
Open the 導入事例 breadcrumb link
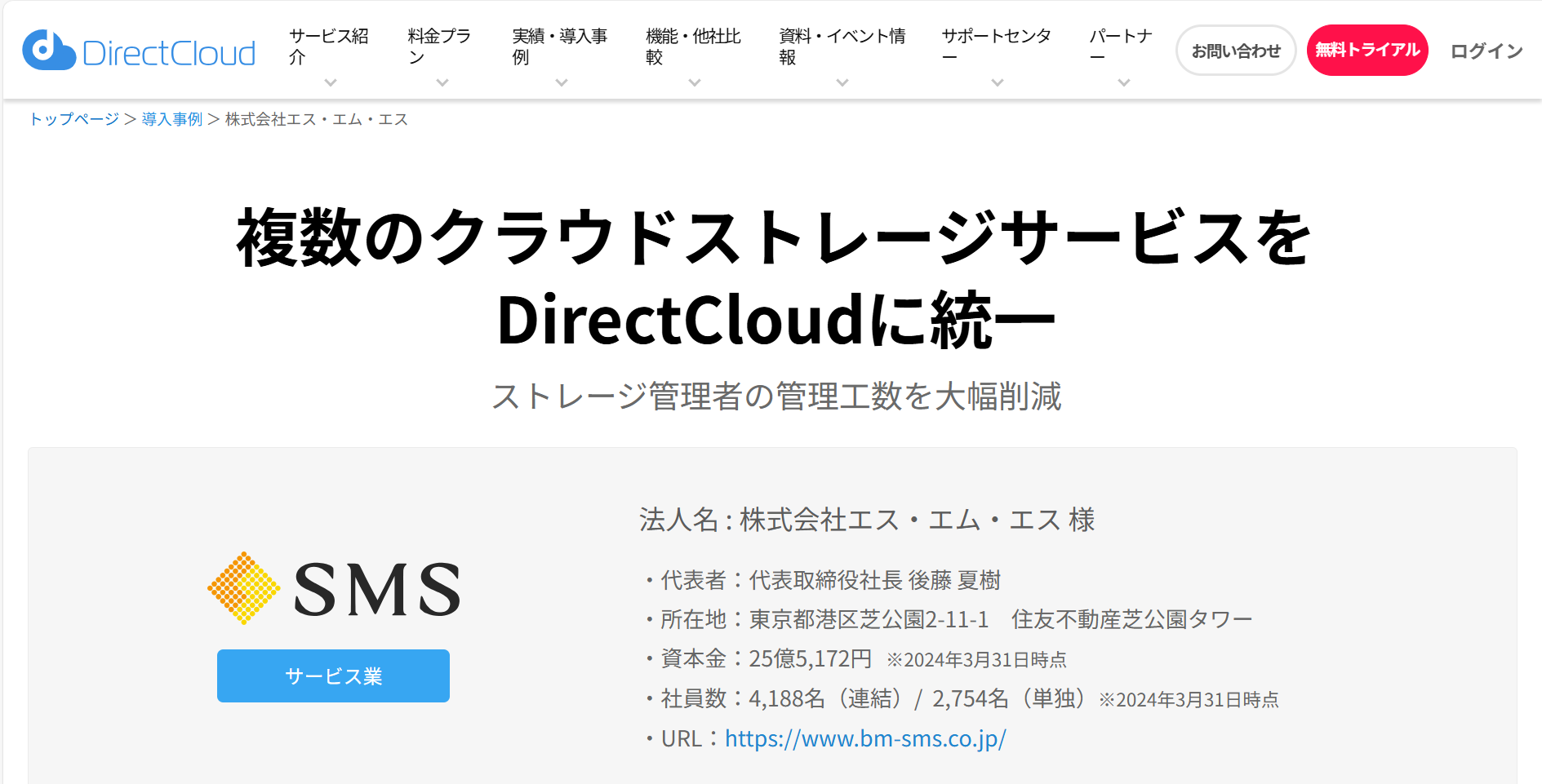(x=172, y=119)
